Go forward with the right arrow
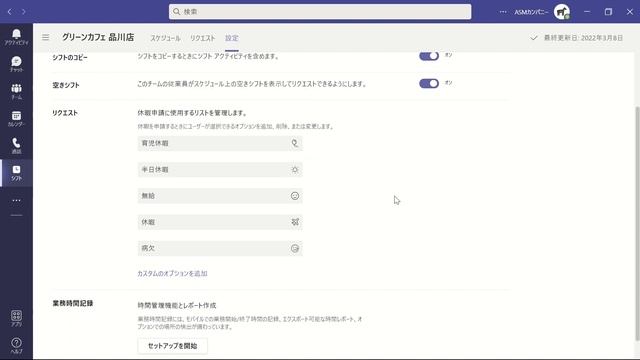This screenshot has height=360, width=640. [x=24, y=12]
